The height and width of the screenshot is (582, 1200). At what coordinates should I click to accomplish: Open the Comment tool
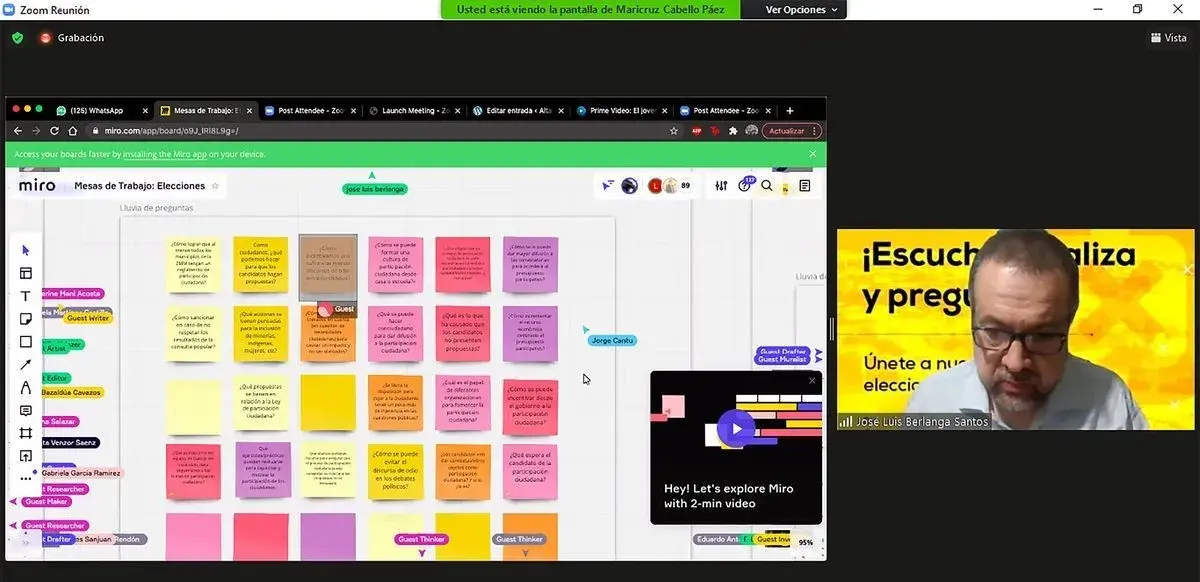point(26,411)
